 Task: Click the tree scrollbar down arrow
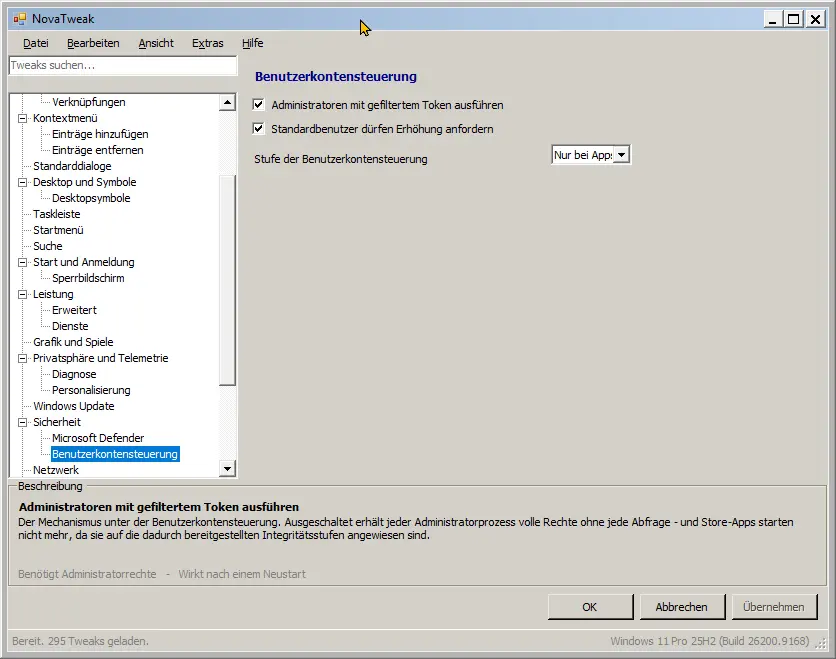click(x=228, y=469)
